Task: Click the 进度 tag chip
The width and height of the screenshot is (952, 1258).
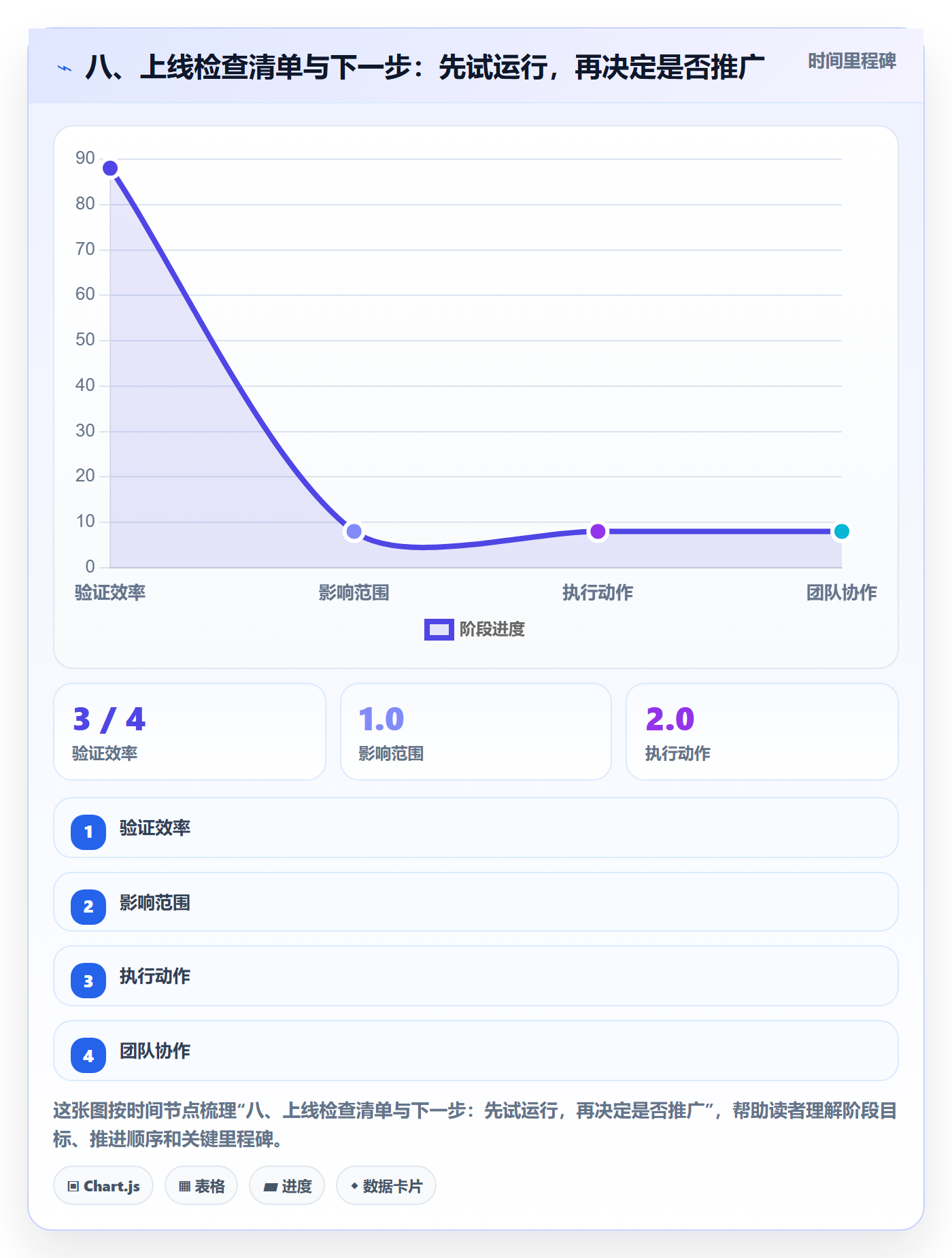Action: click(287, 1185)
